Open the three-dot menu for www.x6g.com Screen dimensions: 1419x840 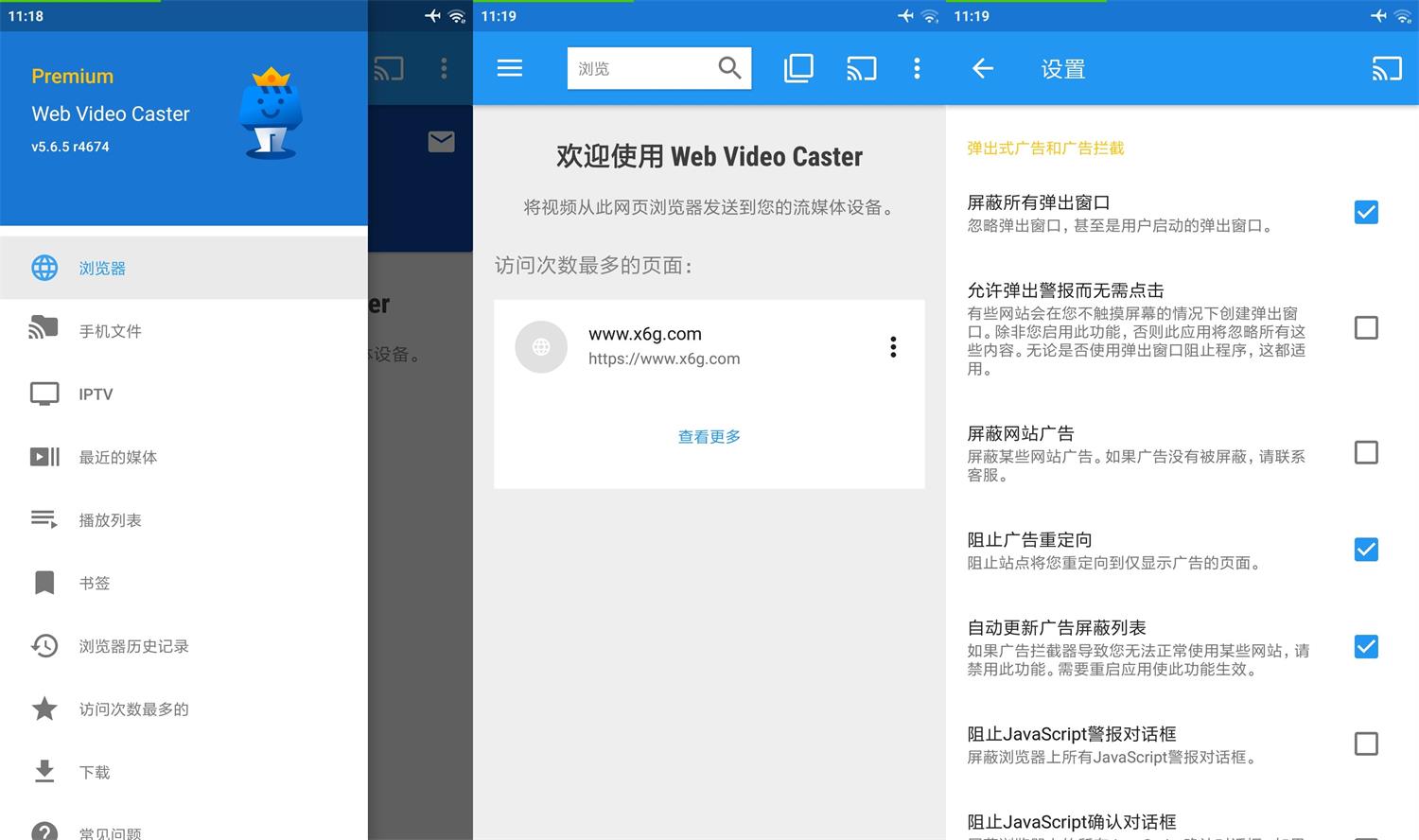(892, 347)
